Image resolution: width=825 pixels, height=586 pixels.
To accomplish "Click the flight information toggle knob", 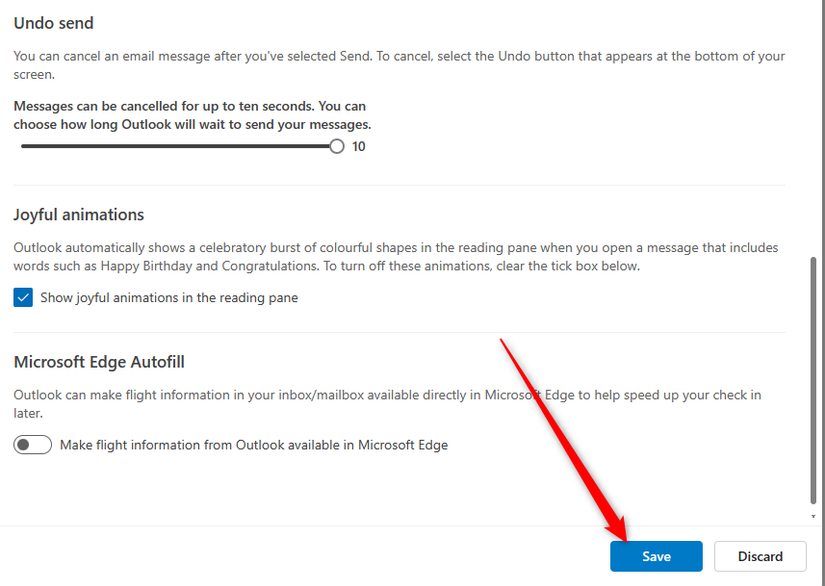I will point(25,444).
